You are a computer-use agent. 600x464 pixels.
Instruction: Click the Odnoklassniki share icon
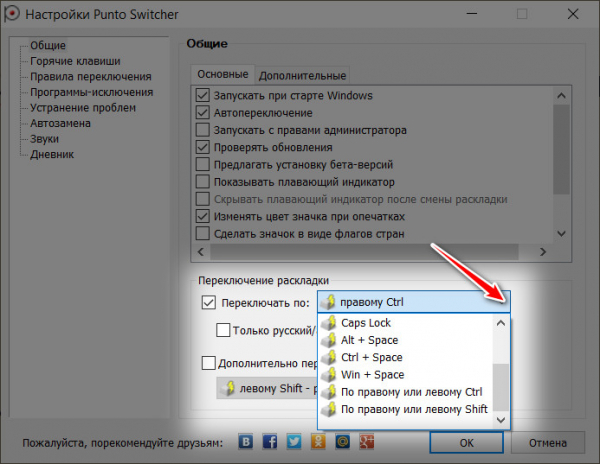coord(318,442)
